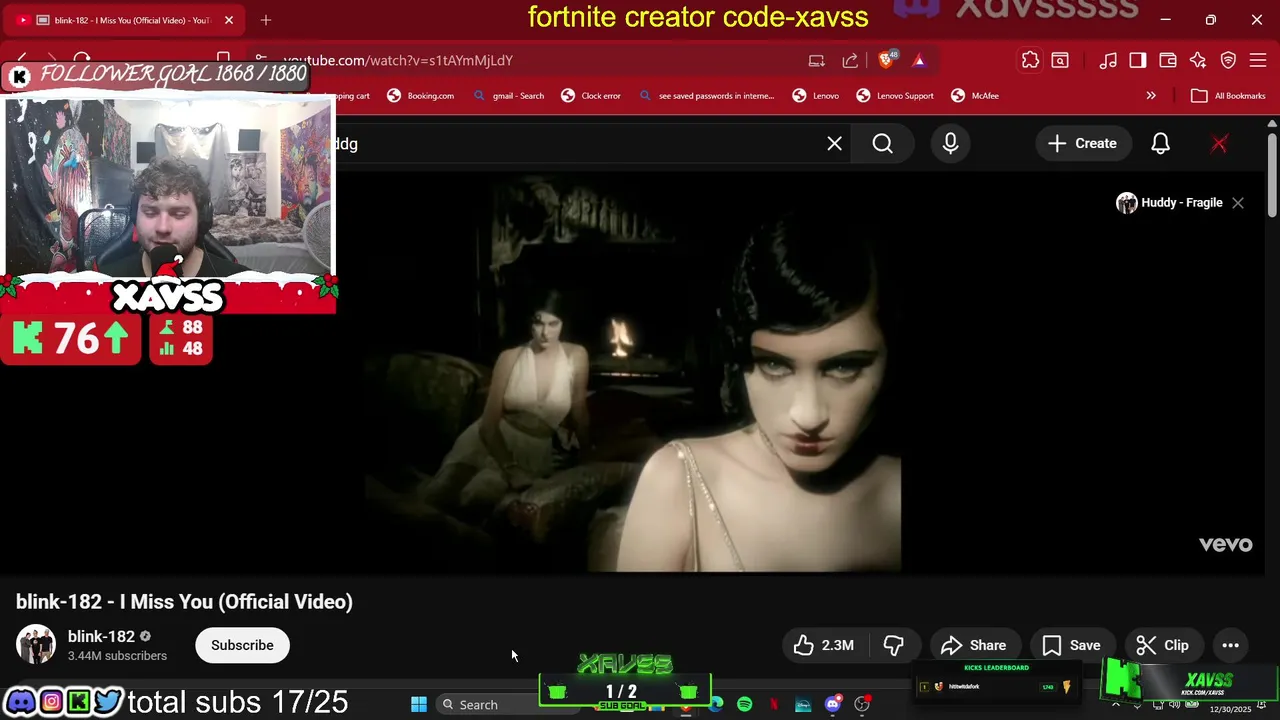Open Leo AI sparkle icon

[1198, 60]
